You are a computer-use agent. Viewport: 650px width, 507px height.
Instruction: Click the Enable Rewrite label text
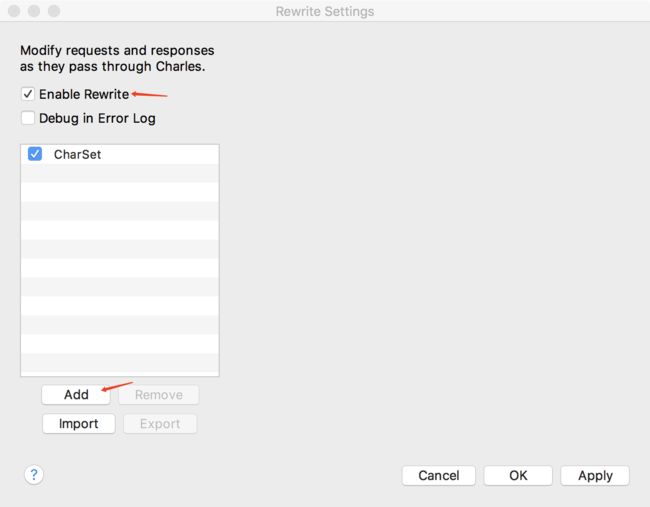pyautogui.click(x=84, y=94)
